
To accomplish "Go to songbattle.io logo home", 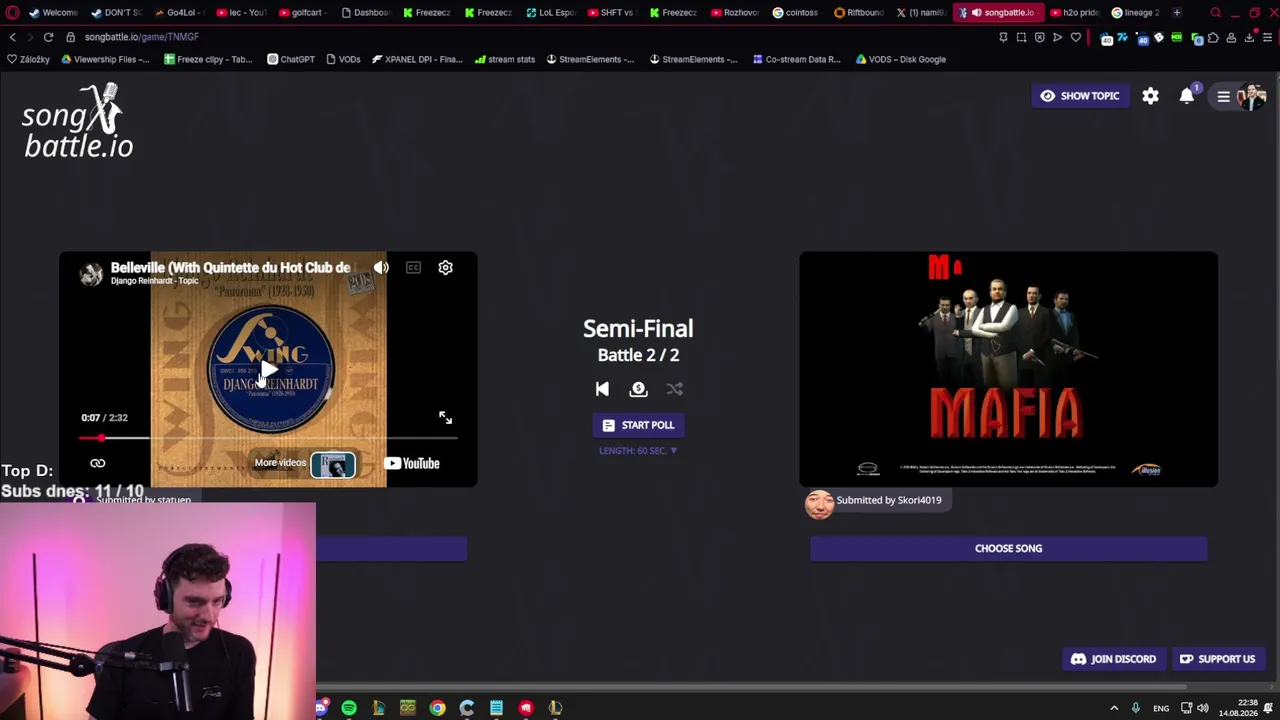I will coord(78,121).
